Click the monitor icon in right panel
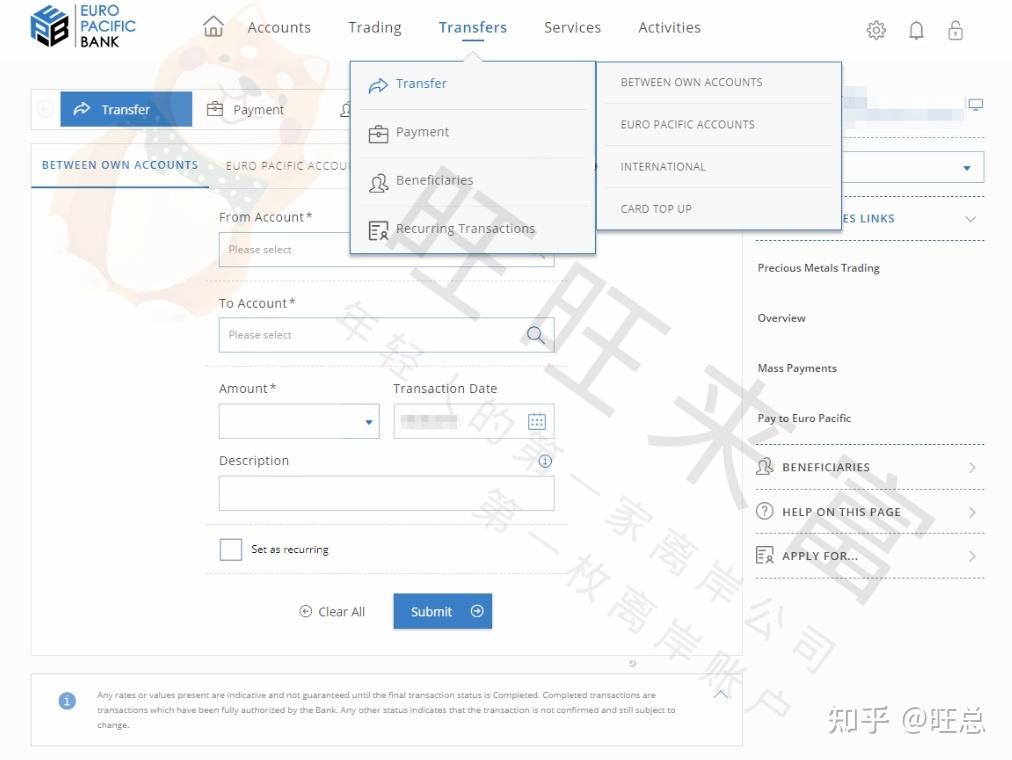This screenshot has height=760, width=1012. pos(975,105)
